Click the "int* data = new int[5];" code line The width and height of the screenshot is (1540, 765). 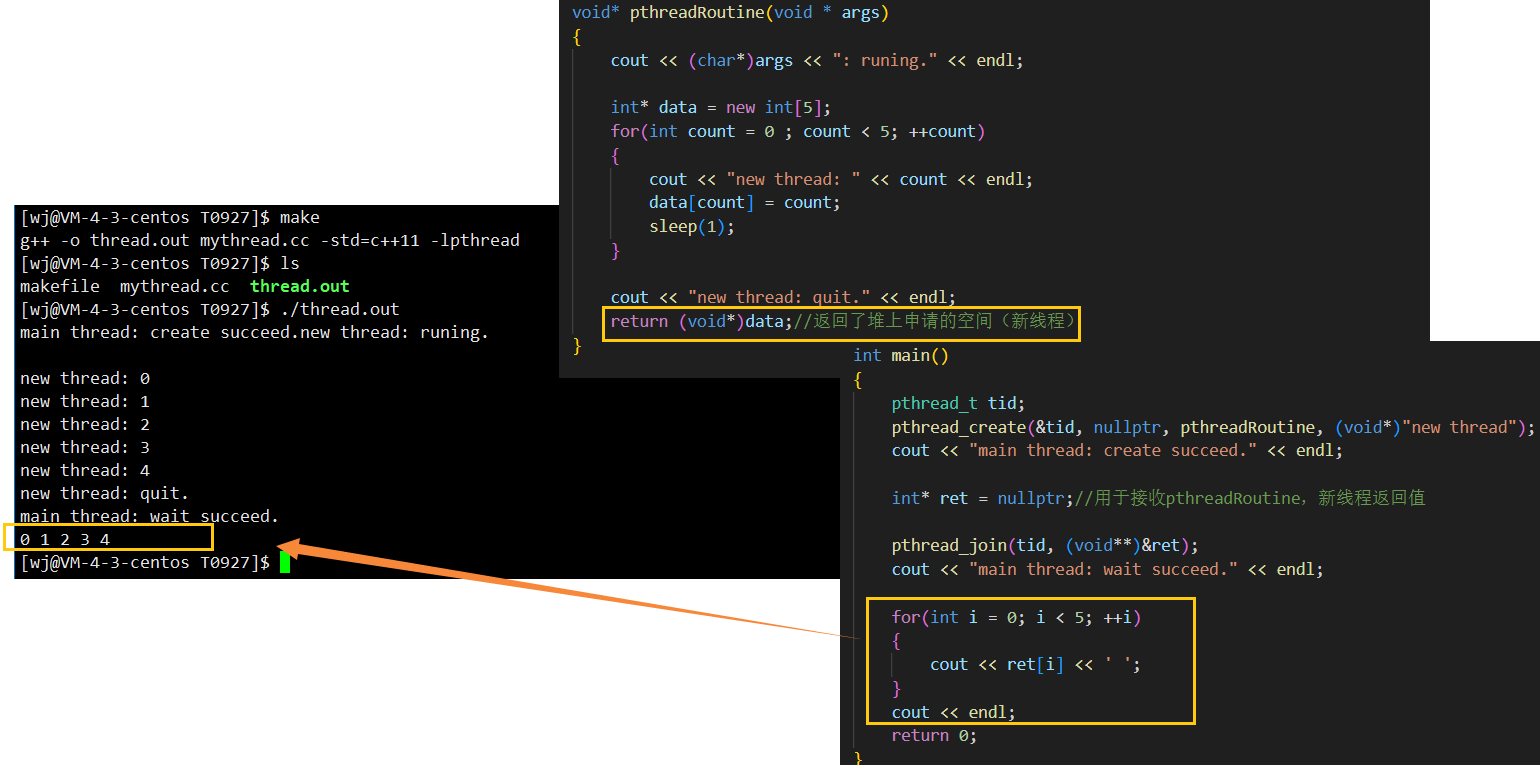tap(721, 108)
